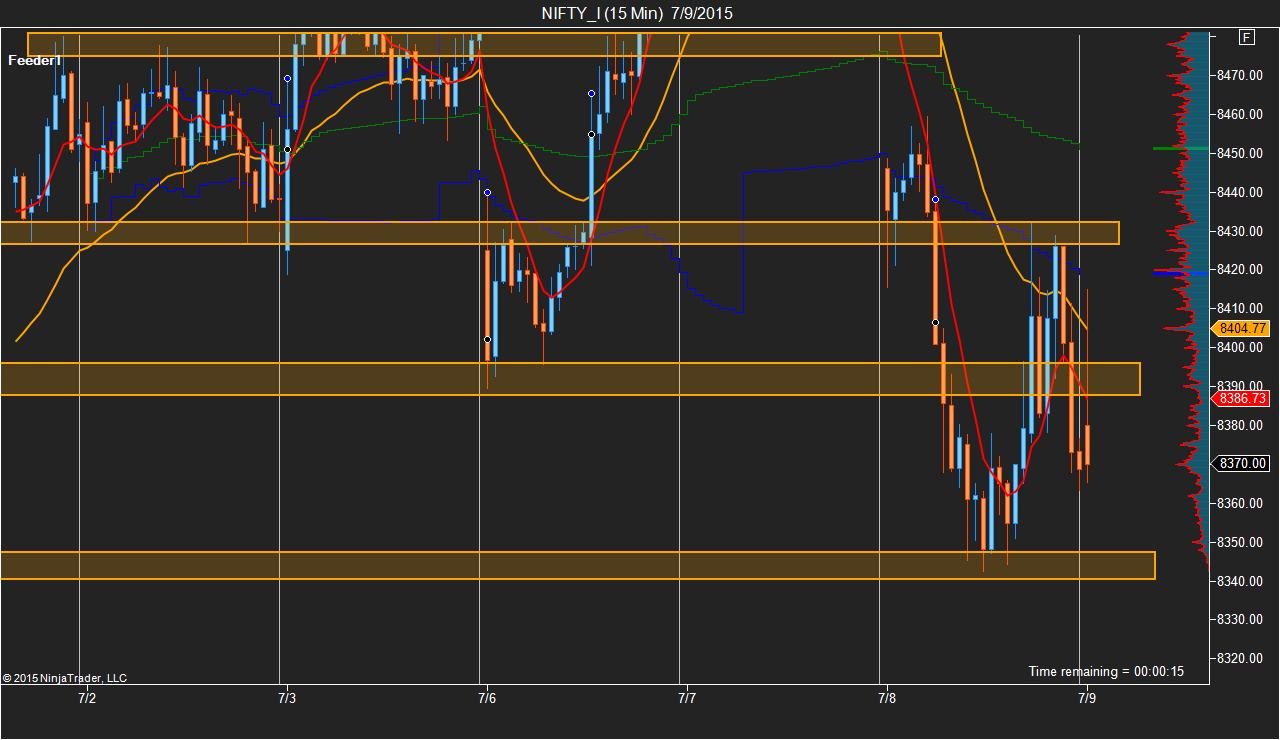
Task: Click the 8450.00 price axis label
Action: pyautogui.click(x=1239, y=153)
